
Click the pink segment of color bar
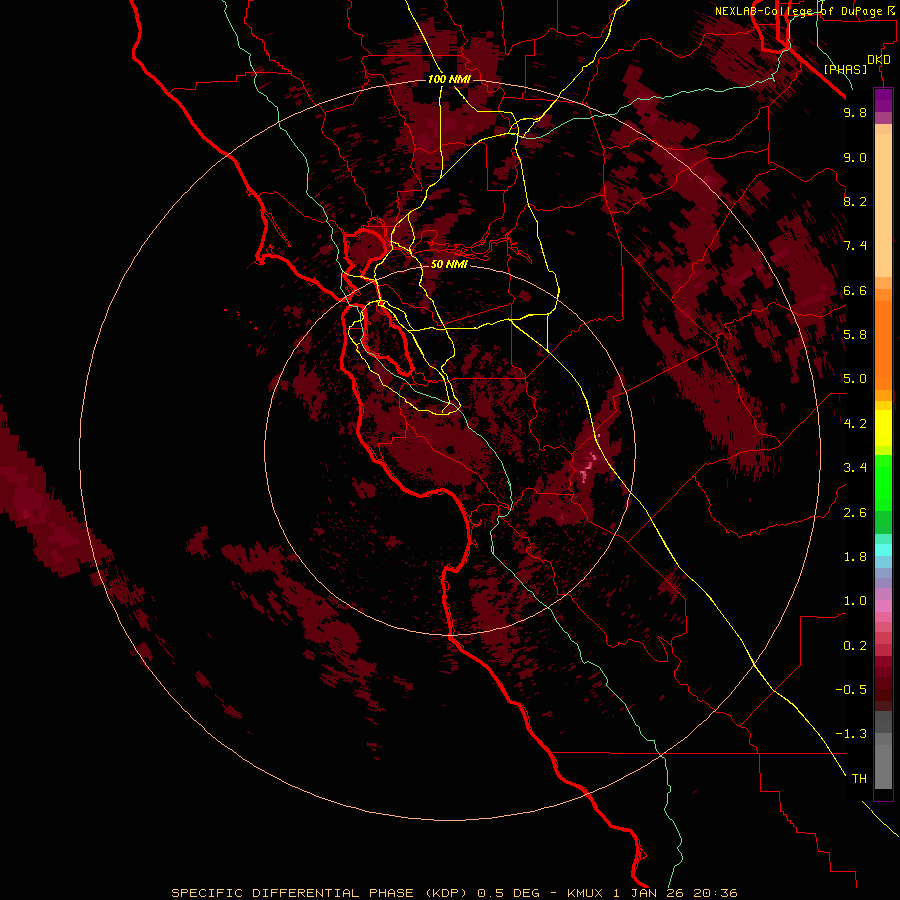pyautogui.click(x=883, y=605)
